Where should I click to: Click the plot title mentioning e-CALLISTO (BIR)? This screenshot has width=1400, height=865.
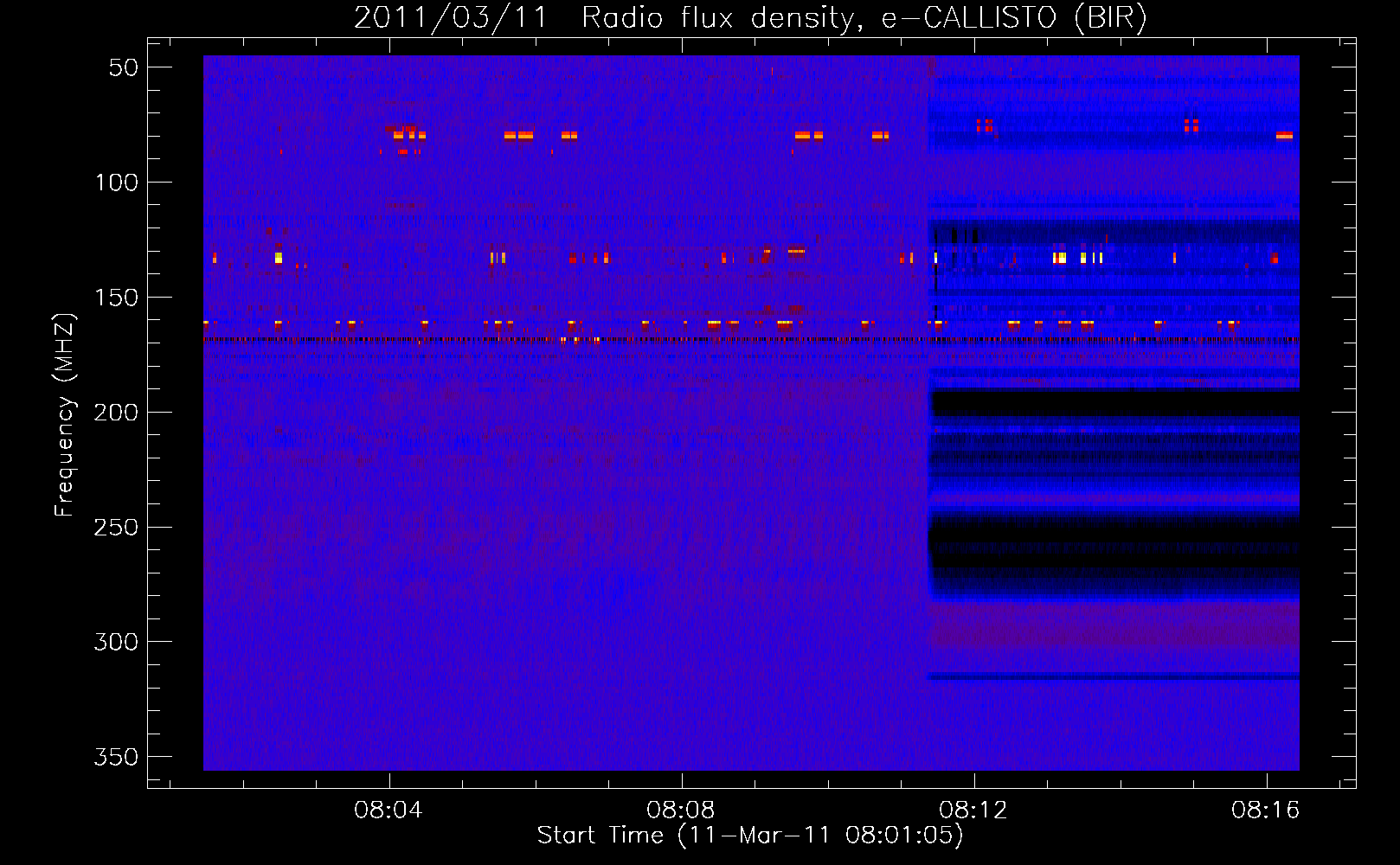point(750,17)
